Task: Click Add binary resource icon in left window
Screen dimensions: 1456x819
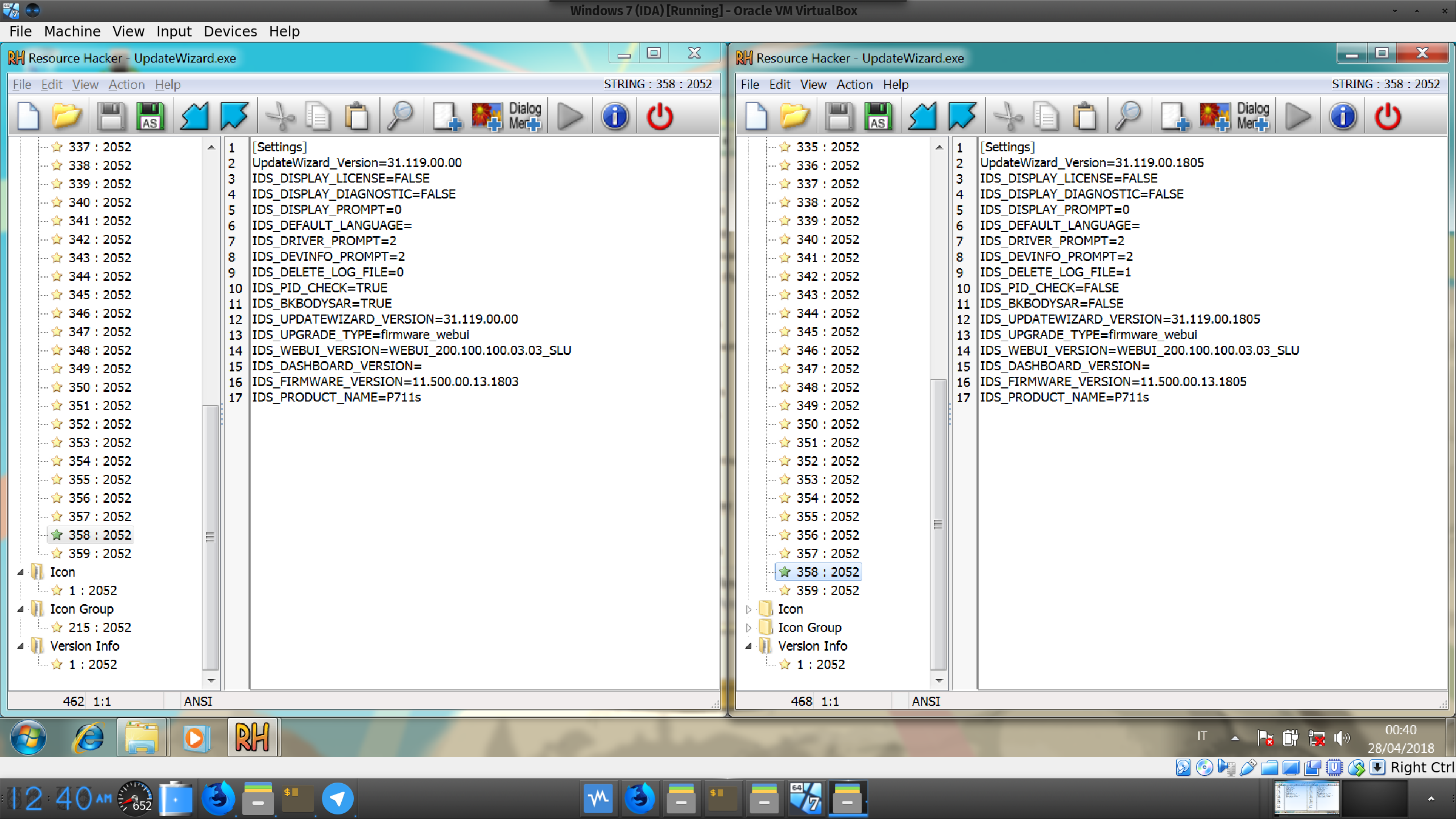Action: pyautogui.click(x=447, y=116)
